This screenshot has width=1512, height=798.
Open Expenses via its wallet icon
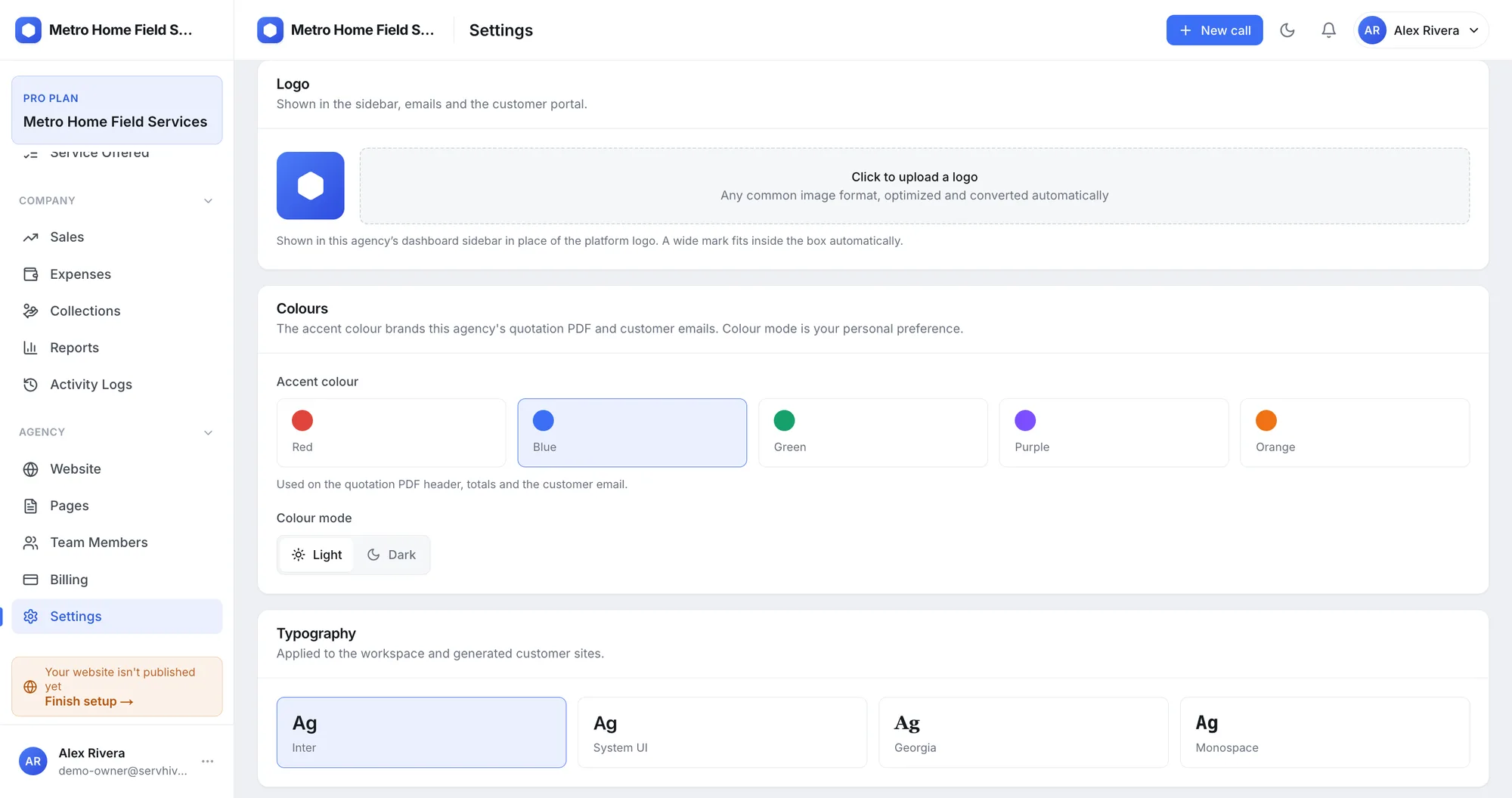(30, 274)
